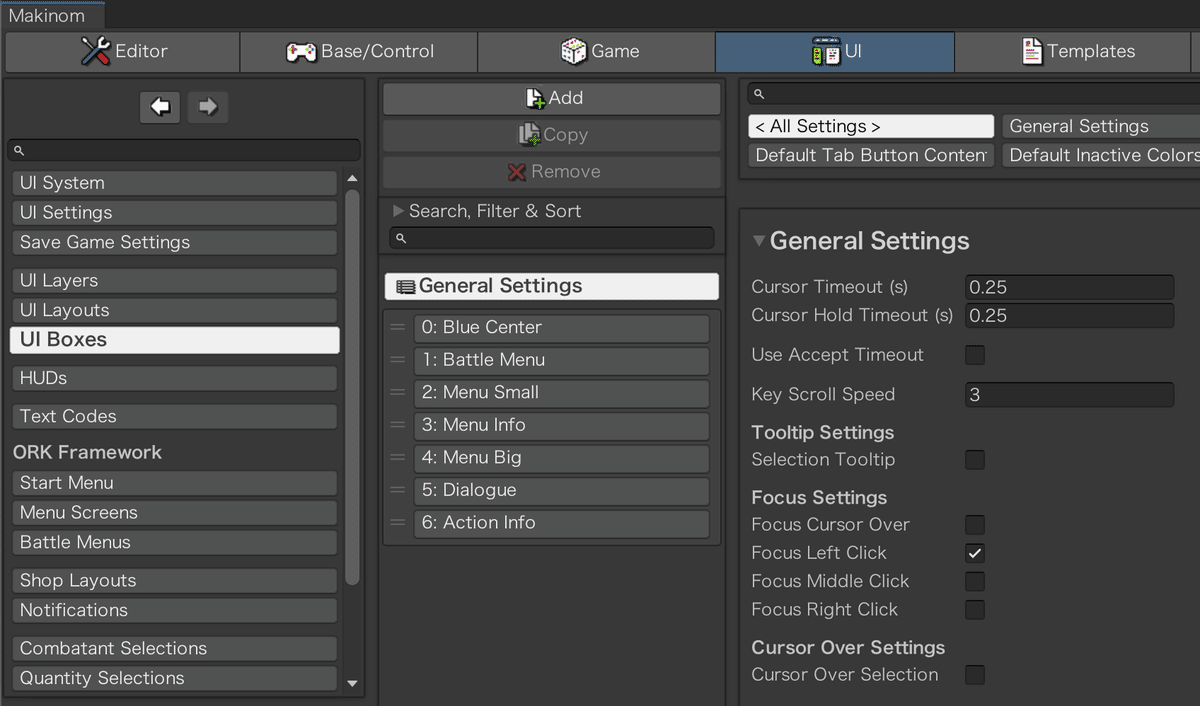Collapse the General Settings section foldout
Viewport: 1200px width, 706px height.
tap(759, 241)
